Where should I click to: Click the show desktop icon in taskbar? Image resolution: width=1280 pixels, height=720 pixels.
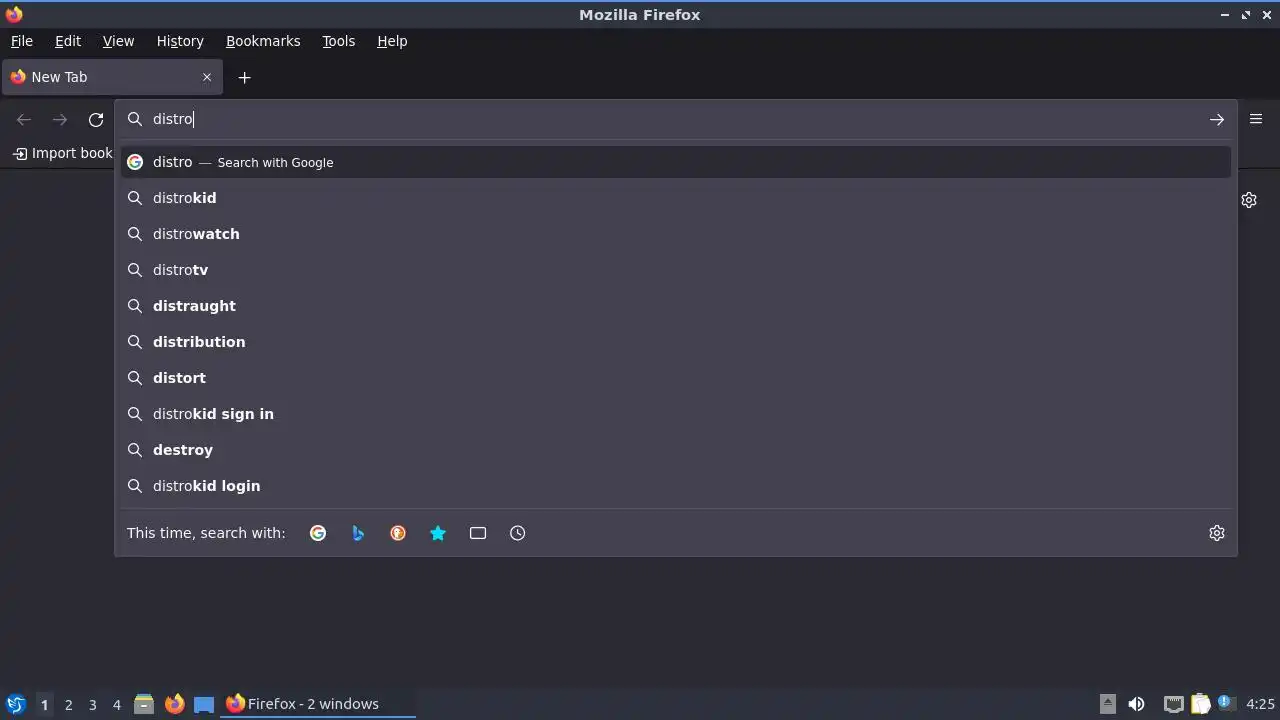[204, 704]
